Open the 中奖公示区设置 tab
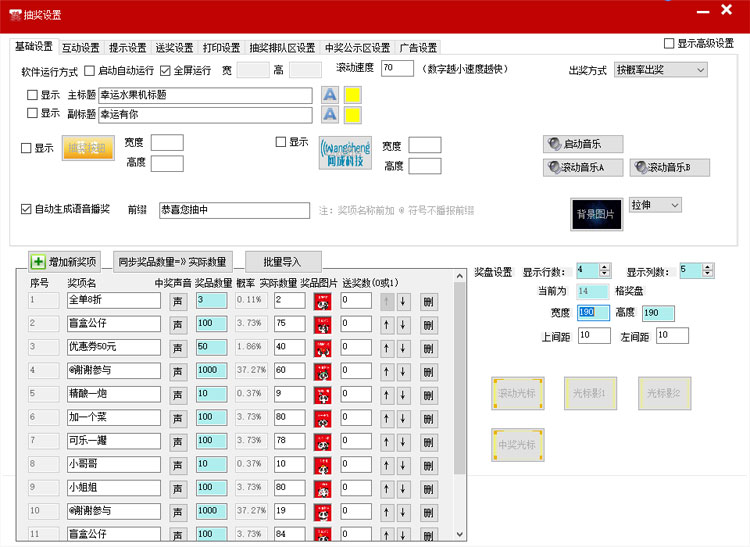This screenshot has width=750, height=547. [357, 48]
